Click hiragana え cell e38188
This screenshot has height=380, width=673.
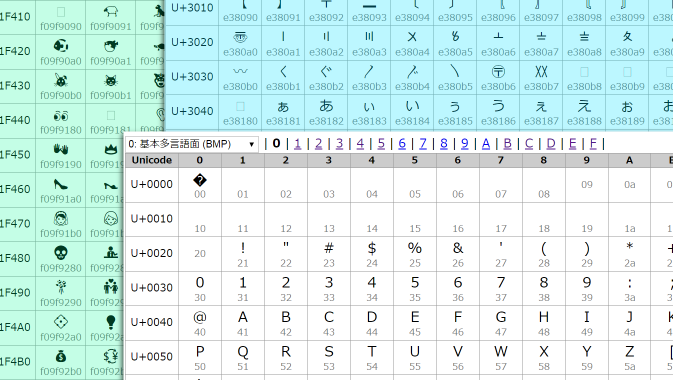coord(584,112)
